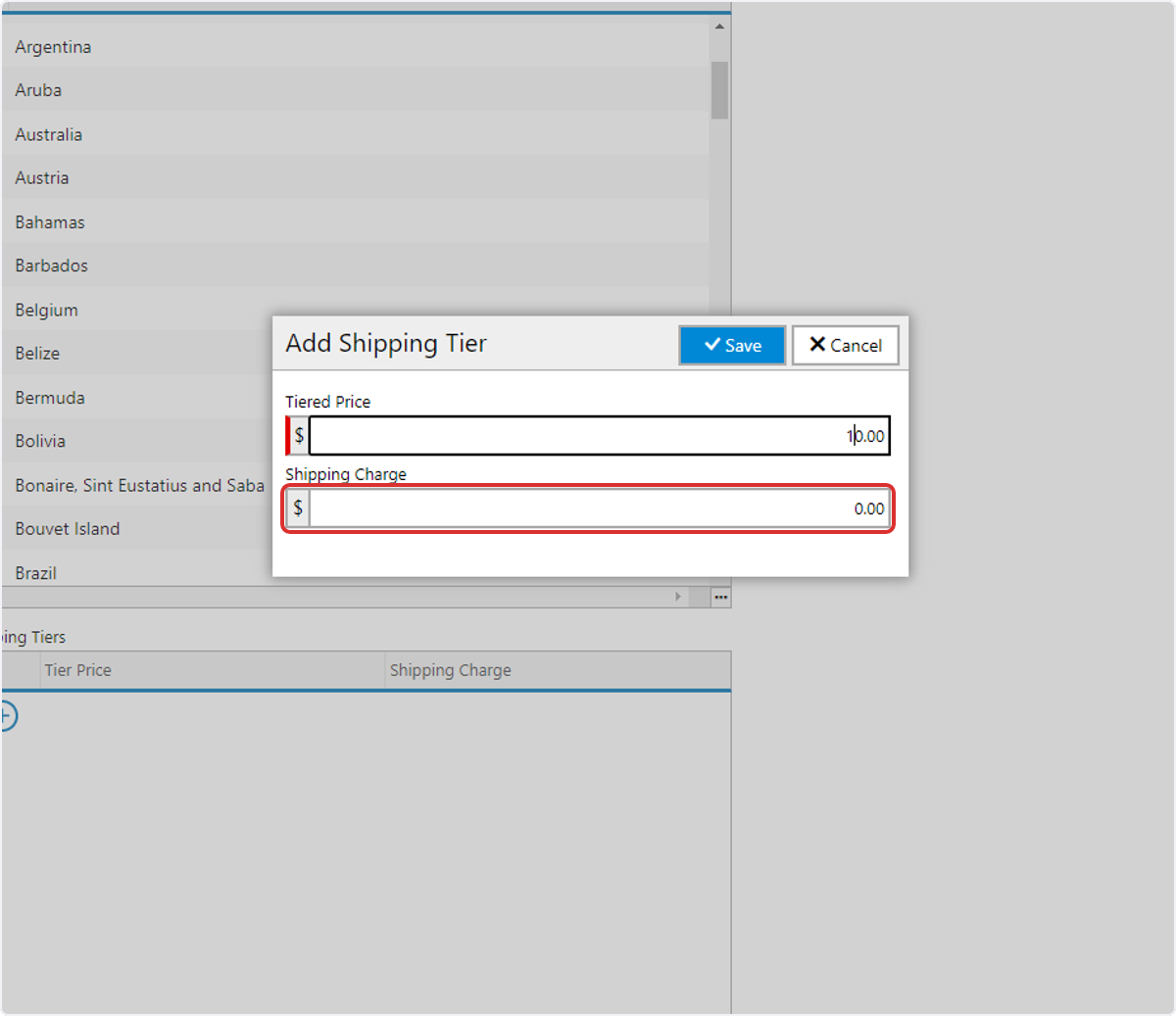Select Barbados in the country list
Image resolution: width=1176 pixels, height=1016 pixels.
(x=355, y=265)
